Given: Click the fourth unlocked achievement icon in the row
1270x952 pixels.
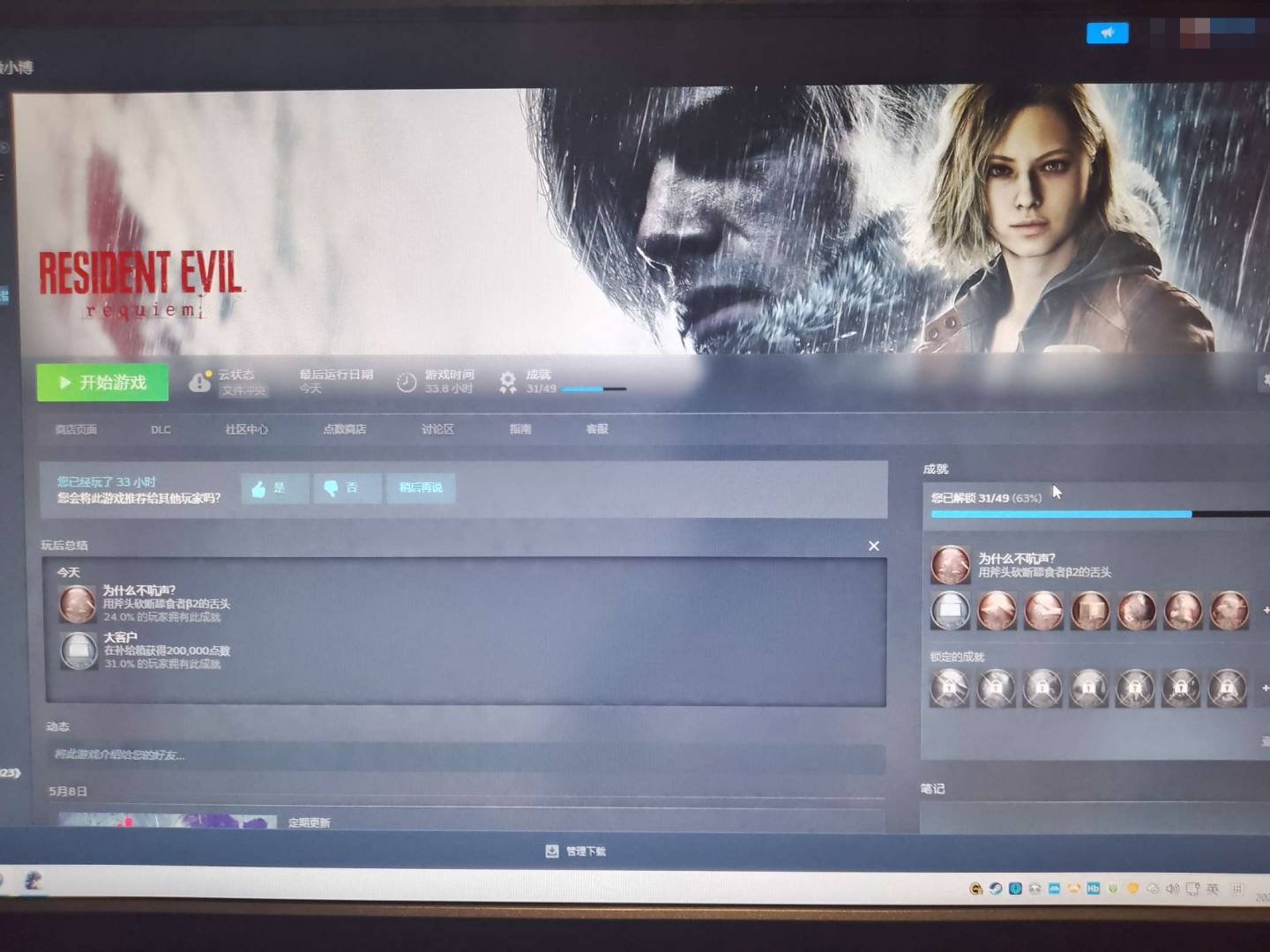Looking at the screenshot, I should pos(1090,611).
